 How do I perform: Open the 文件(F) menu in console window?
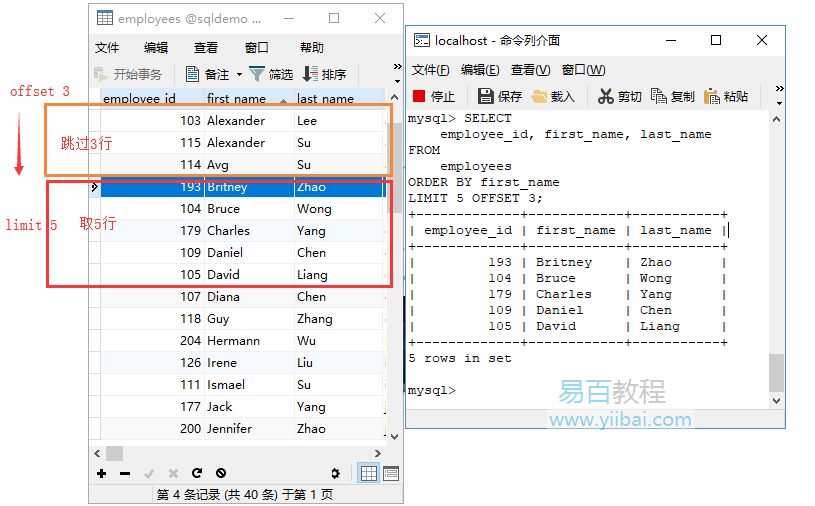click(430, 70)
